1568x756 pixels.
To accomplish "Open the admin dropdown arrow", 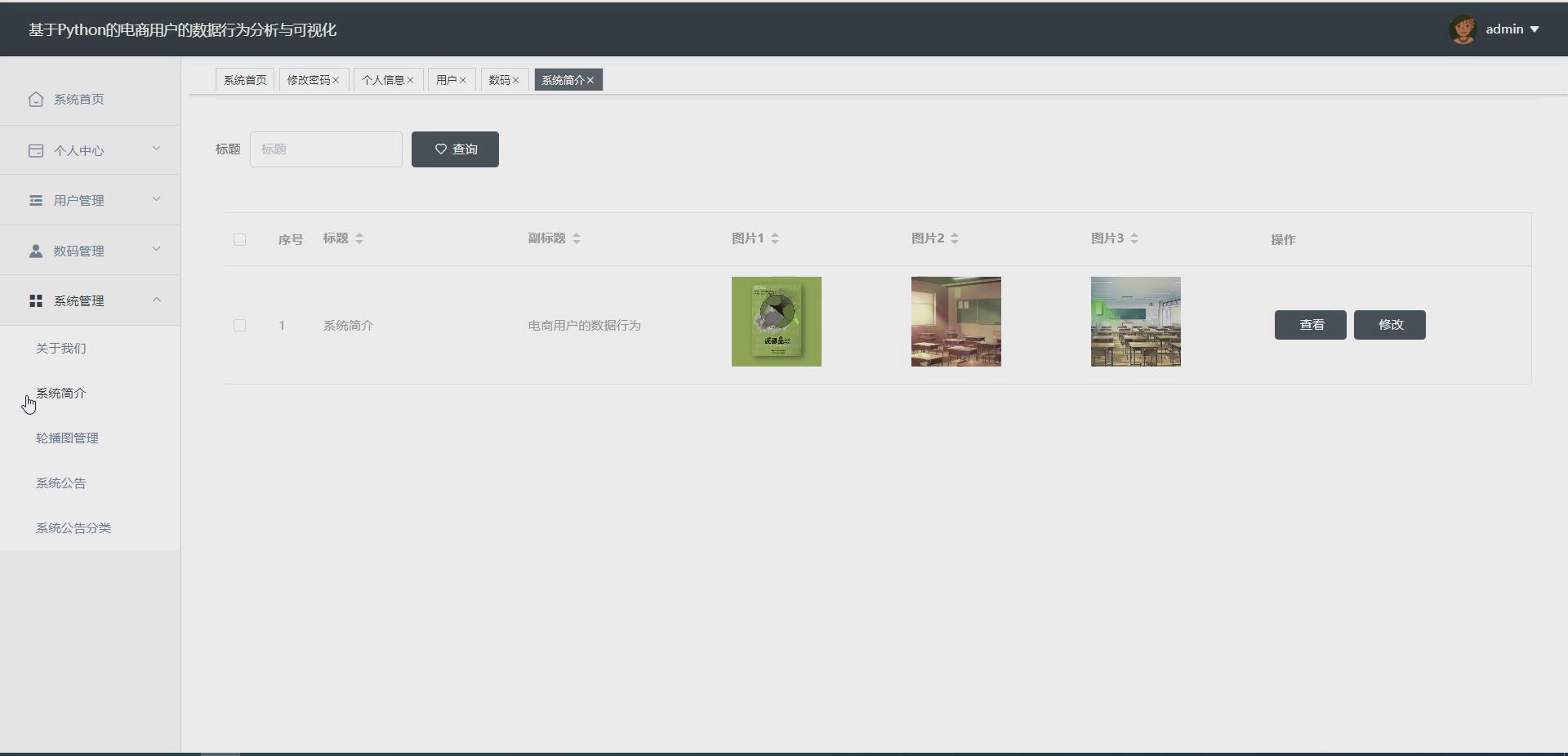I will 1535,29.
